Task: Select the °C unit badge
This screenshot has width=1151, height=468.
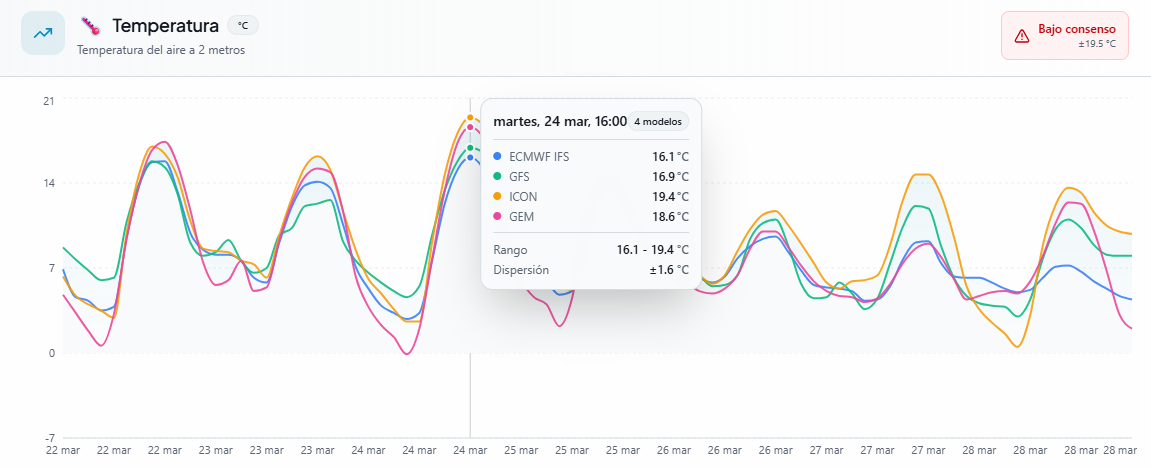Action: pos(242,25)
